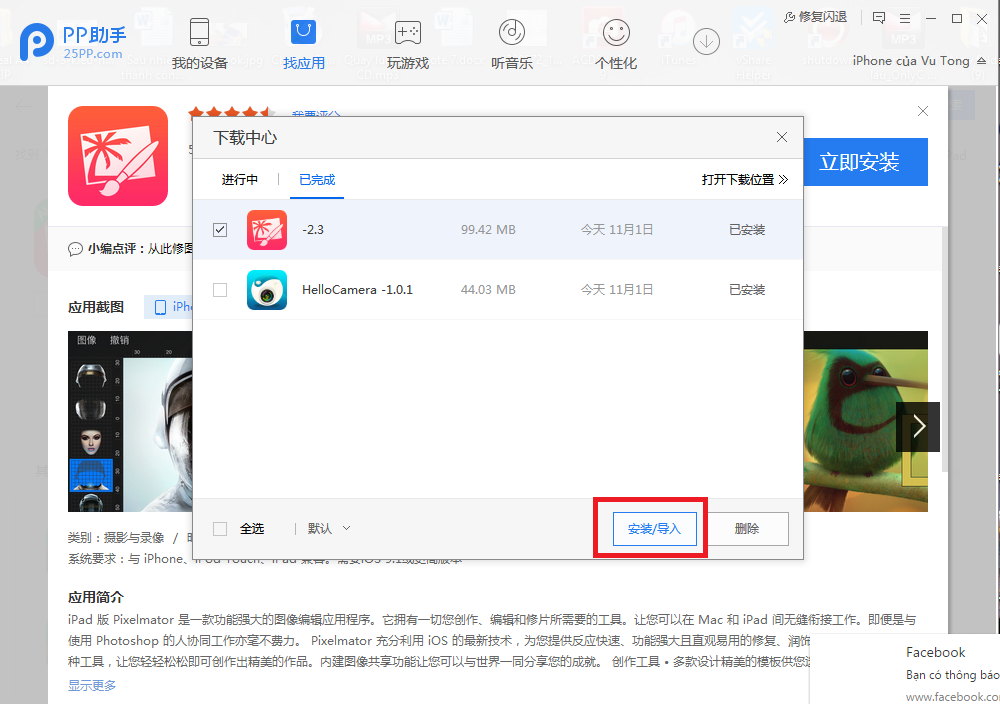
Task: Close the 下载中心 dialog
Action: pyautogui.click(x=782, y=137)
